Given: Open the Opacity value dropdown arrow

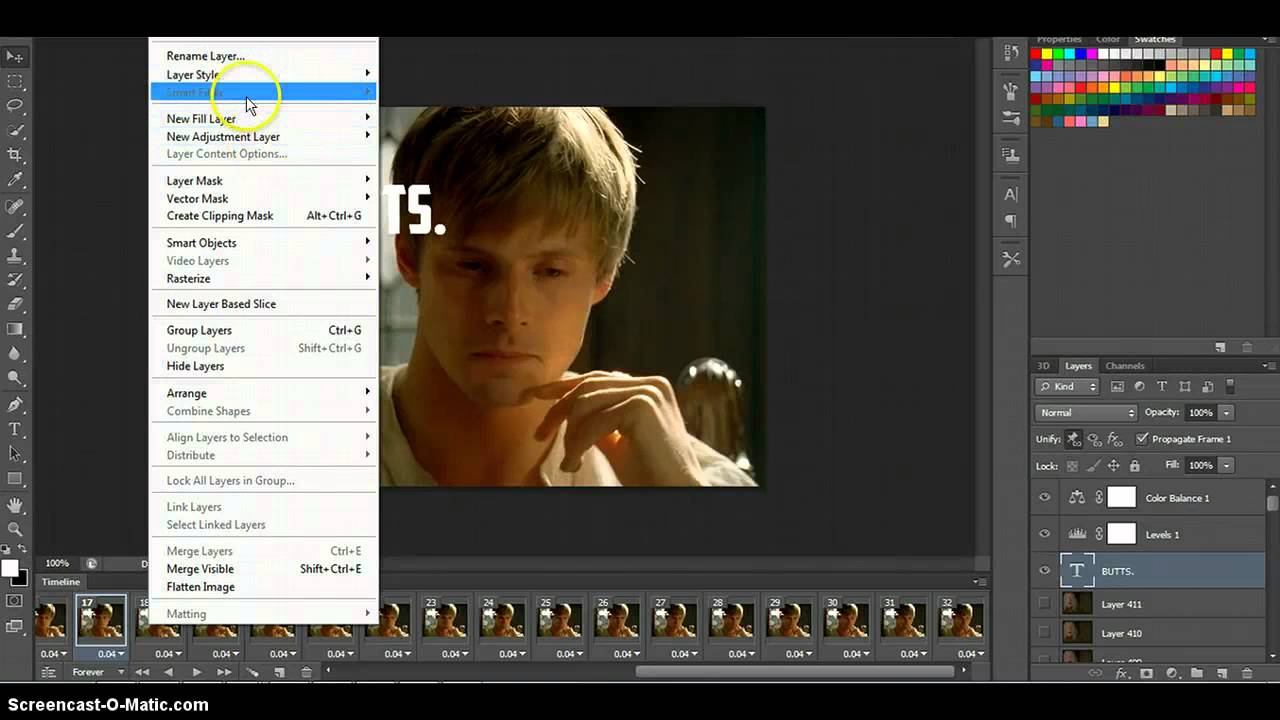Looking at the screenshot, I should coord(1226,413).
